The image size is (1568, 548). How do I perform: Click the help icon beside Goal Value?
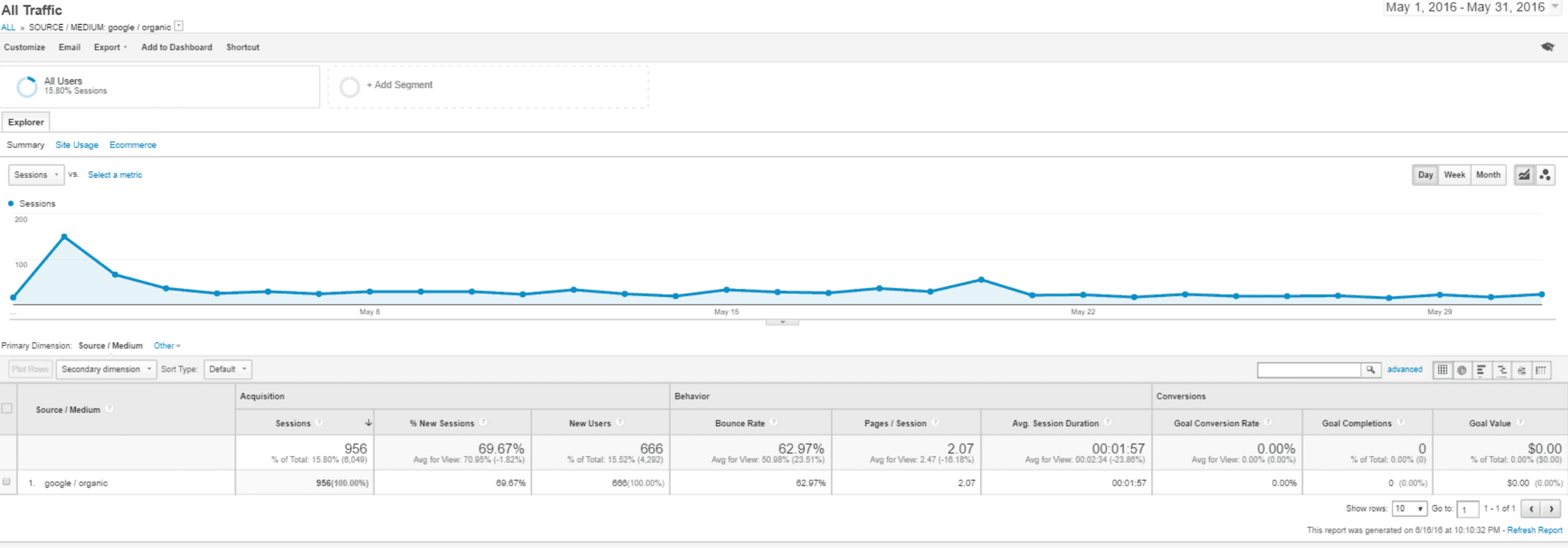click(1520, 423)
